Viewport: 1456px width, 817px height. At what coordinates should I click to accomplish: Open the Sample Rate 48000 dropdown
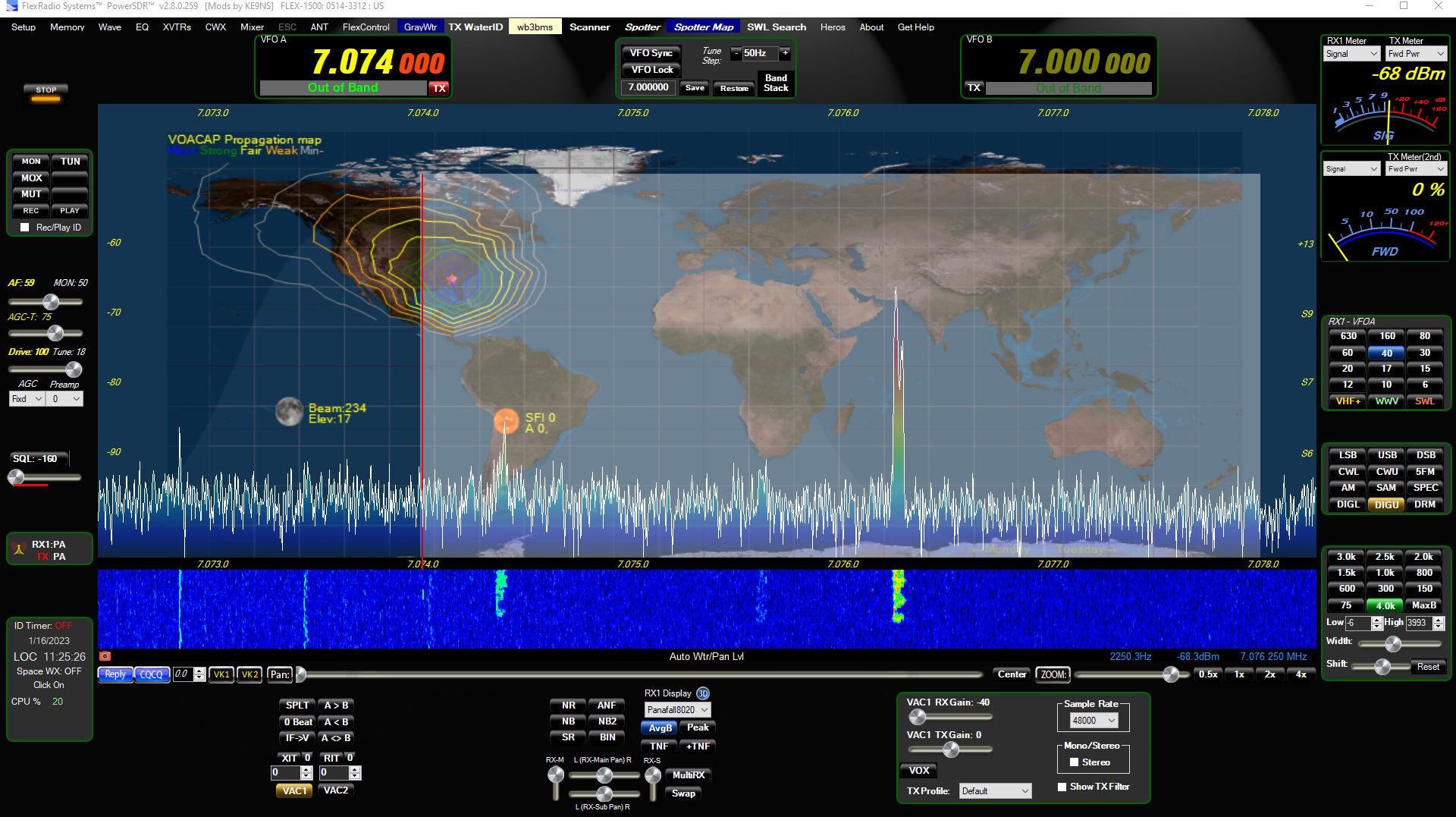click(1094, 721)
